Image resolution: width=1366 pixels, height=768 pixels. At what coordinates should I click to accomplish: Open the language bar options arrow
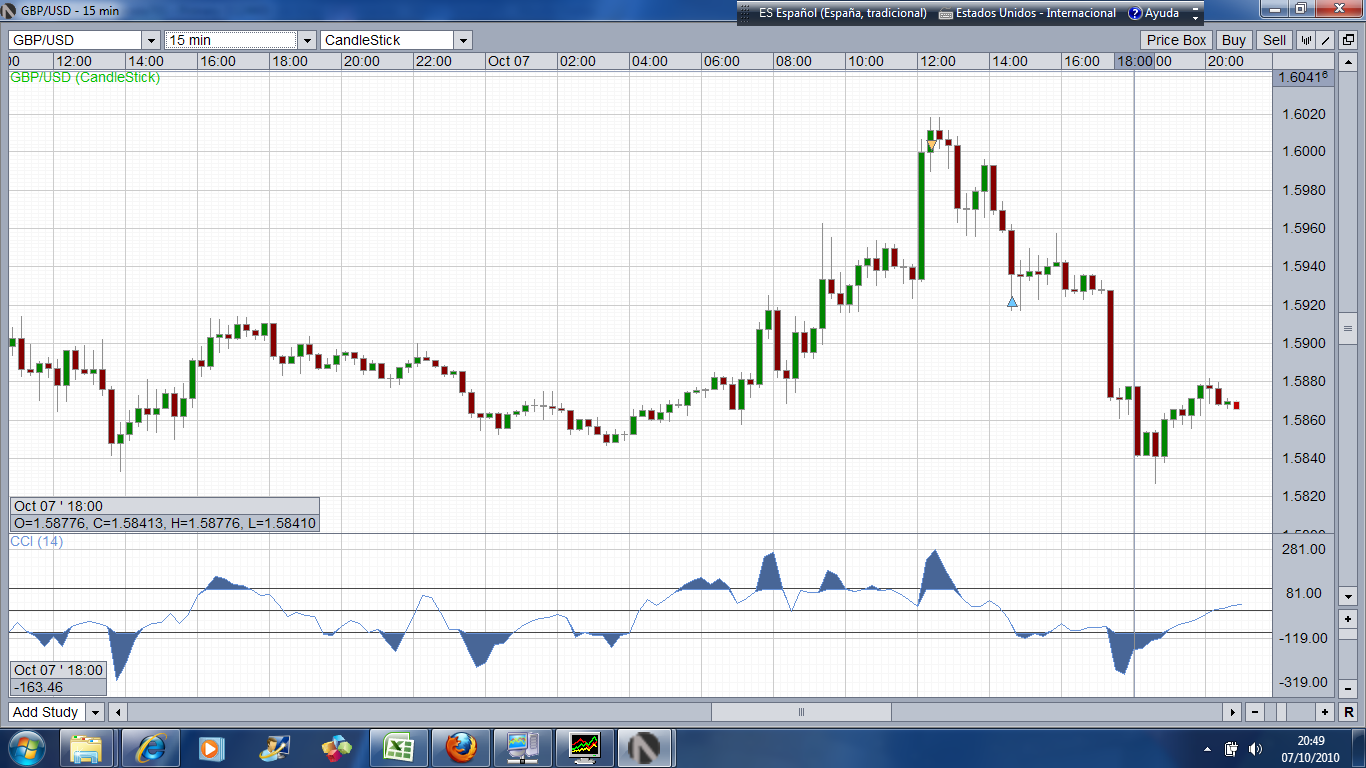point(1194,19)
